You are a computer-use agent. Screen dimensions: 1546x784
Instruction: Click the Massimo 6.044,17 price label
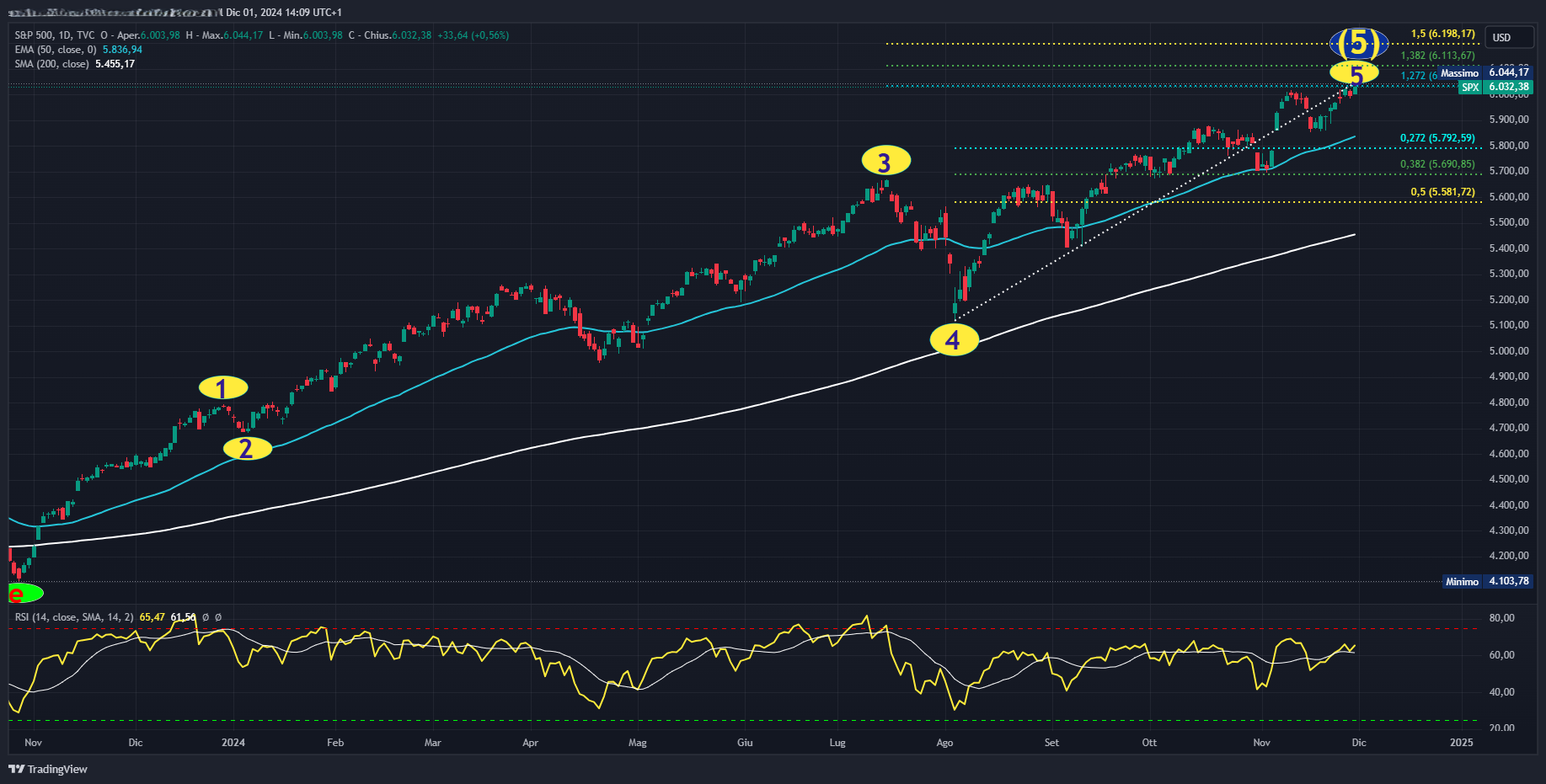[1484, 73]
